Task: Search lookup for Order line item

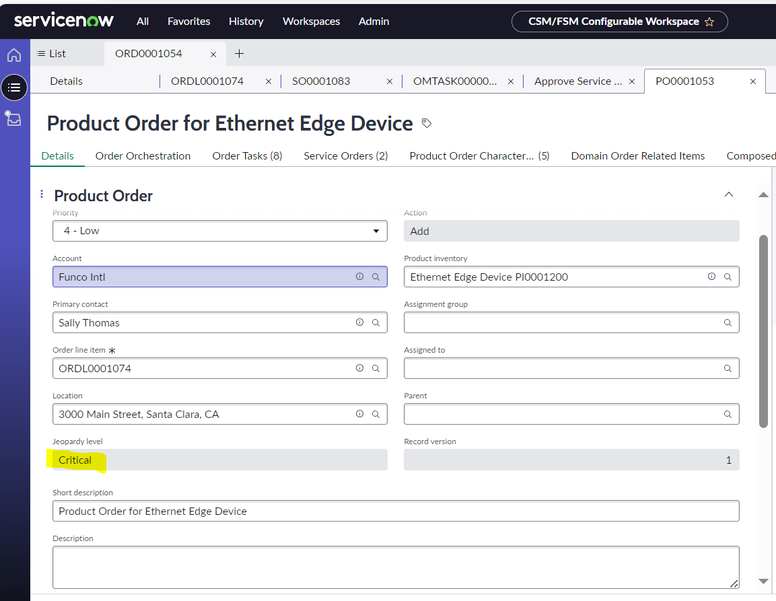Action: coord(376,368)
